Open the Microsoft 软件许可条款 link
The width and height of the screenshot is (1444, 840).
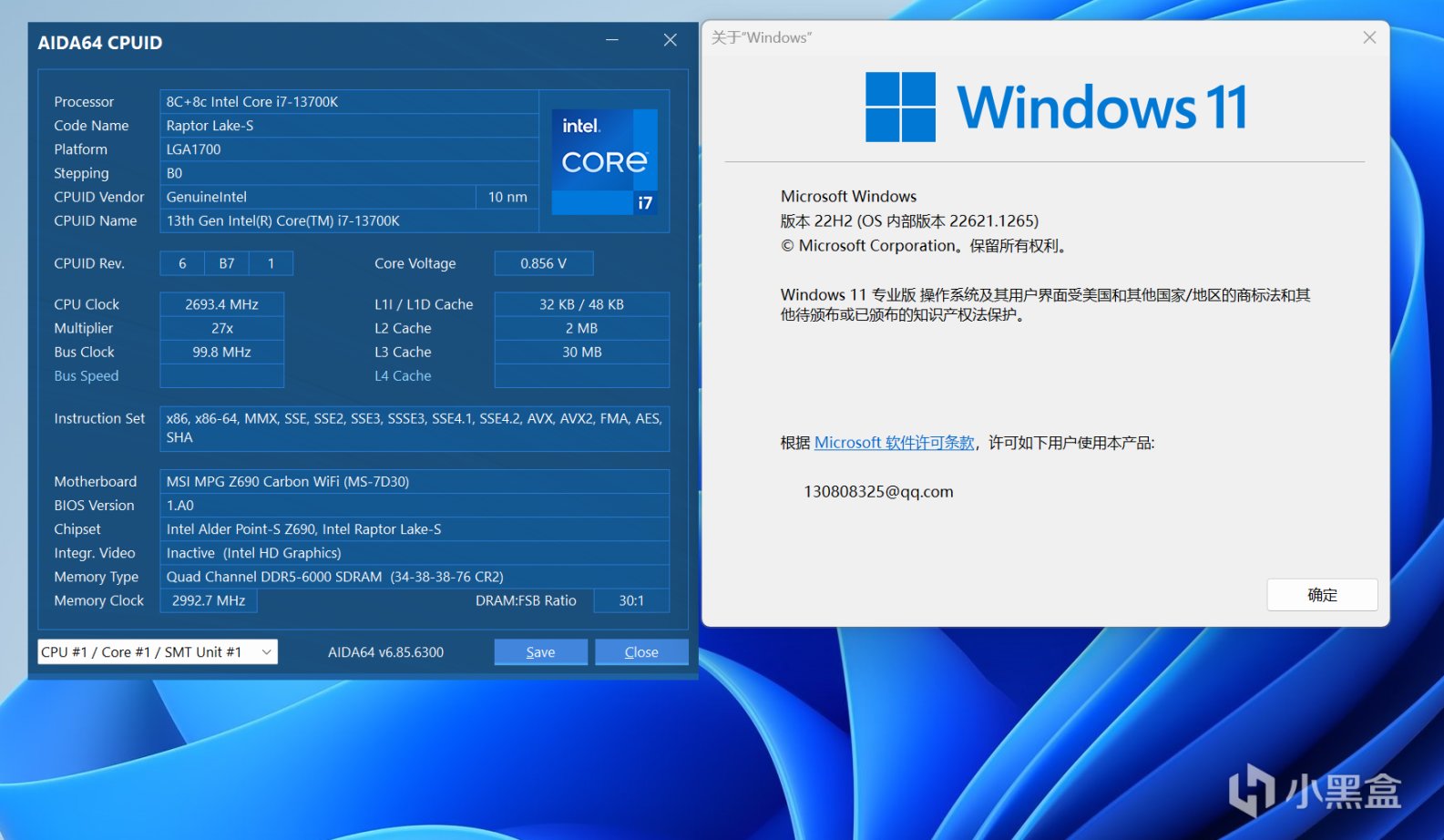click(x=895, y=443)
